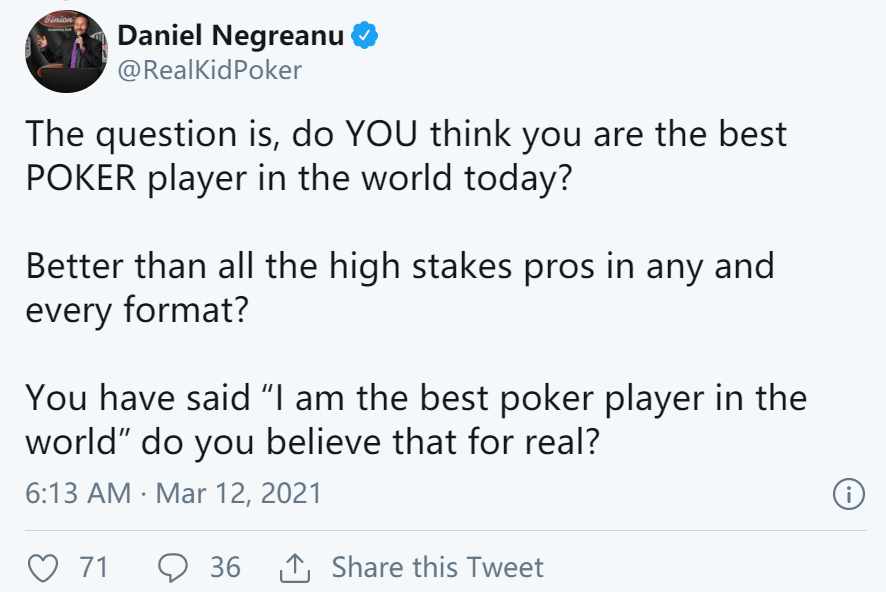Click the Daniel Negreanu display name
Viewport: 886px width, 592px height.
tap(231, 36)
